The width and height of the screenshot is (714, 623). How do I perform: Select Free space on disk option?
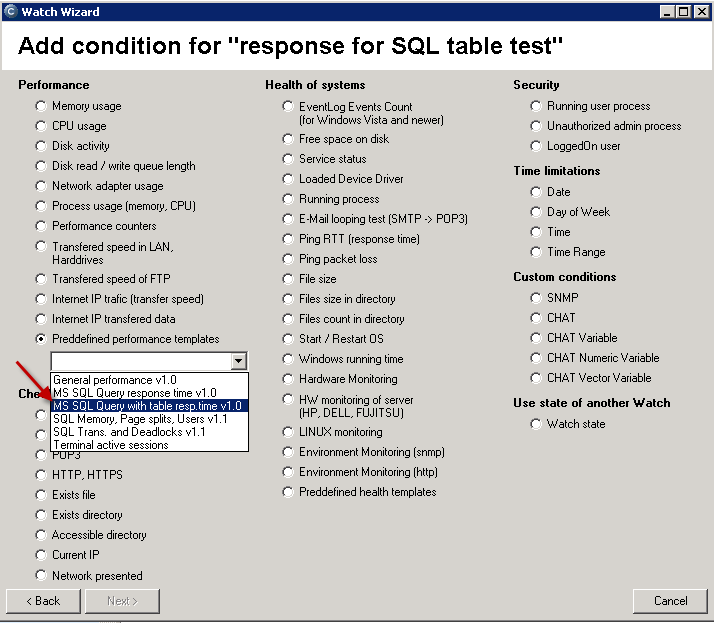pos(288,139)
